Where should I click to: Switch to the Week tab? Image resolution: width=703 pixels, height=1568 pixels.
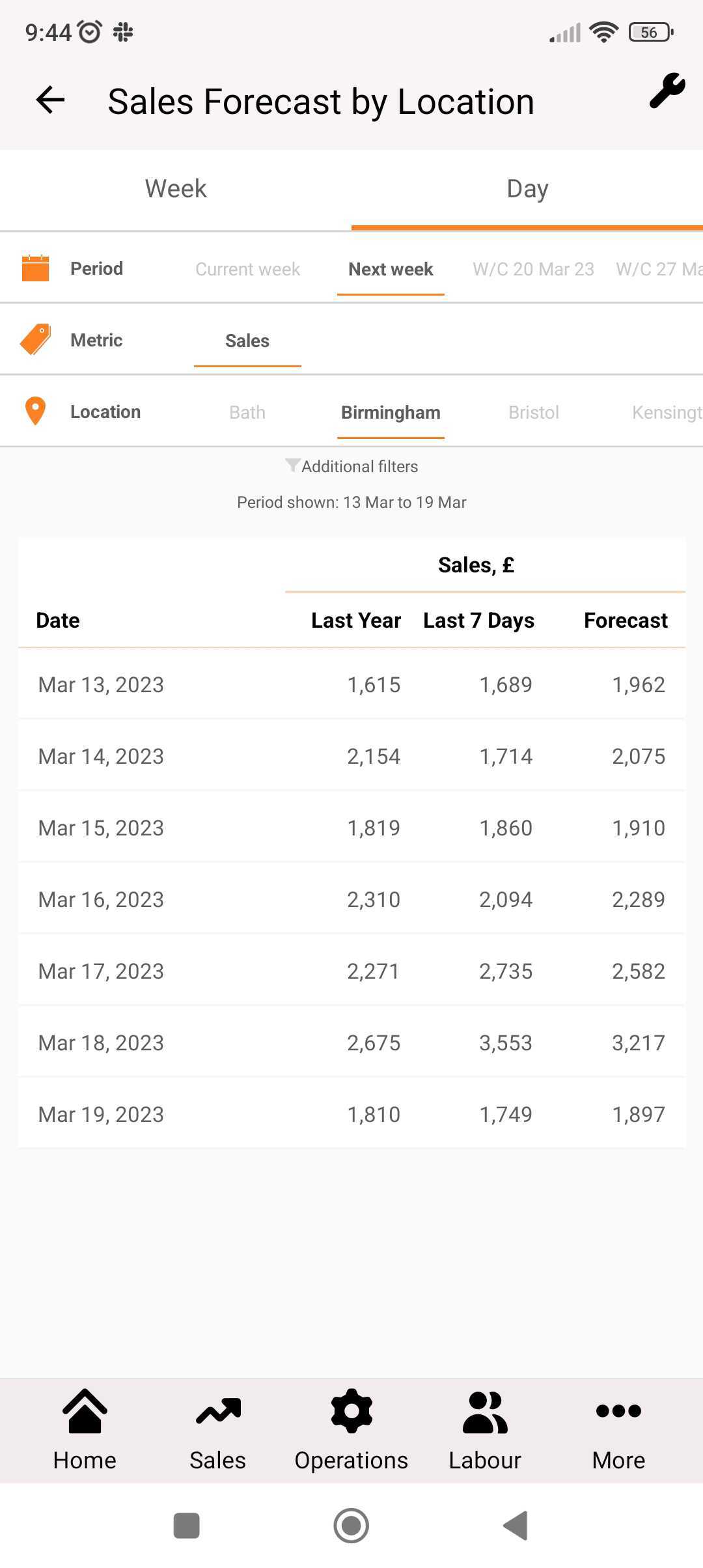coord(176,189)
